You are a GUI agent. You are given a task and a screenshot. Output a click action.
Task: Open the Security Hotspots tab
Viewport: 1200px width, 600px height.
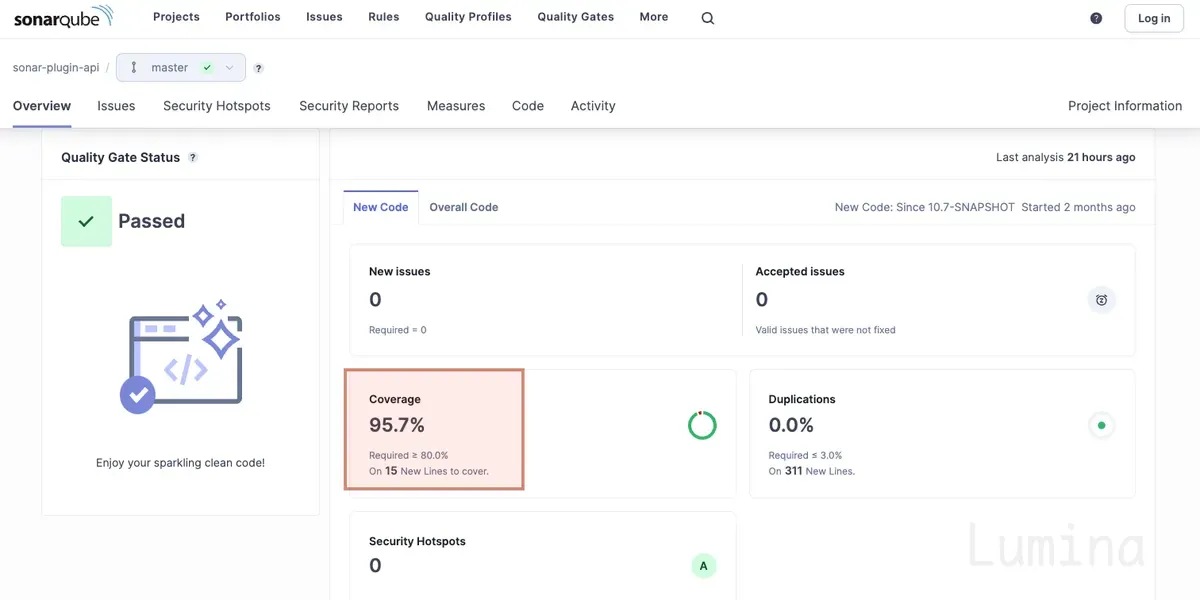(217, 106)
